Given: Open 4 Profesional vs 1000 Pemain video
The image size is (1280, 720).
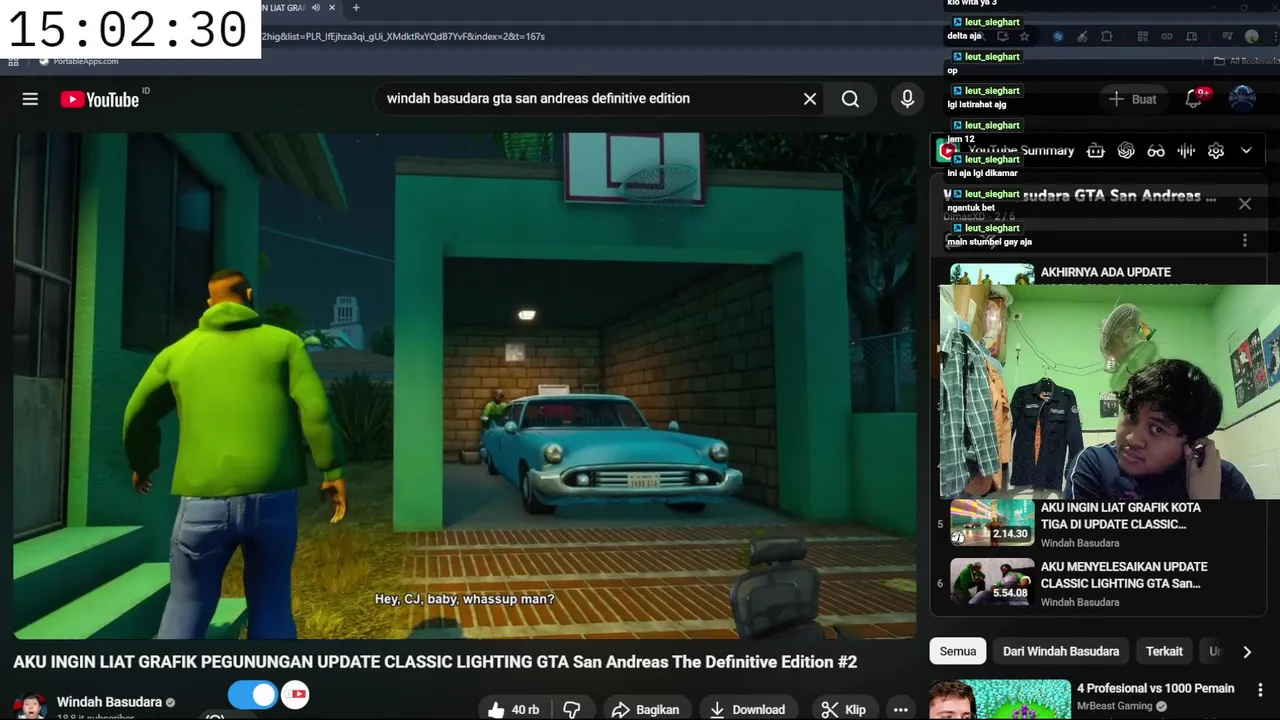Looking at the screenshot, I should point(1155,688).
